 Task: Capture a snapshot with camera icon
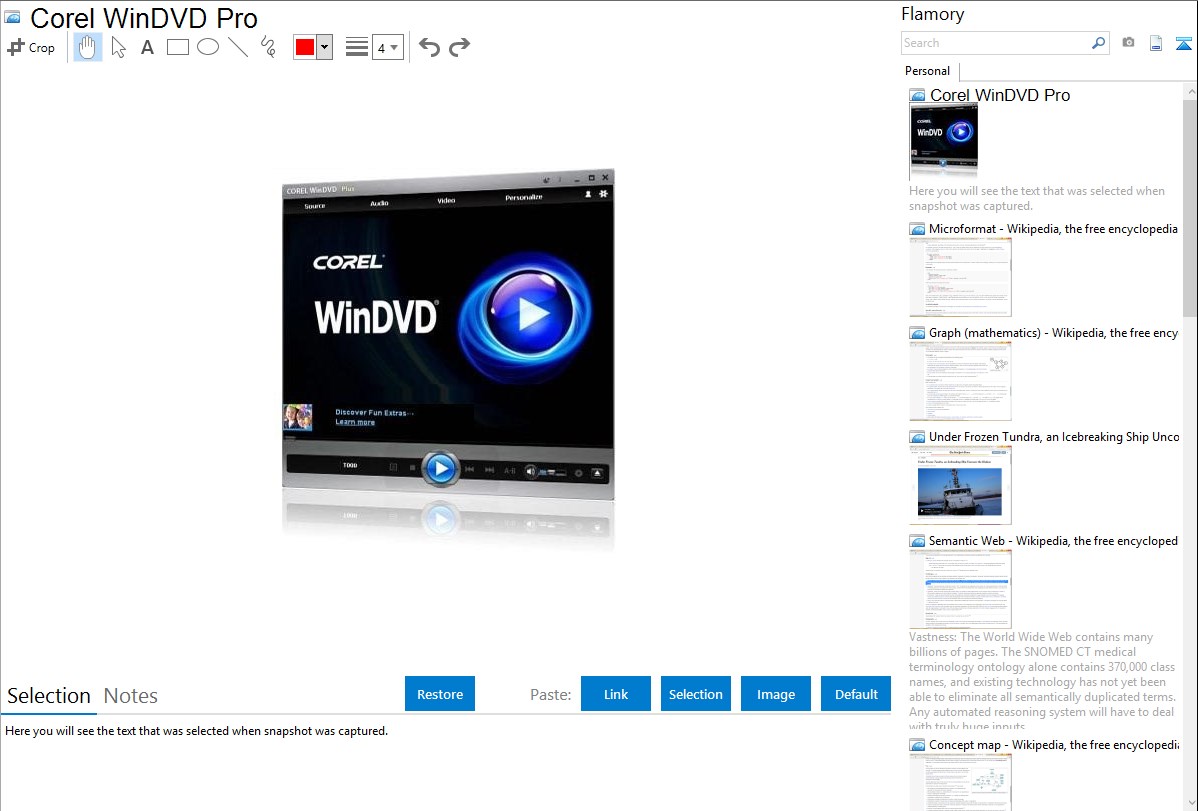point(1128,43)
